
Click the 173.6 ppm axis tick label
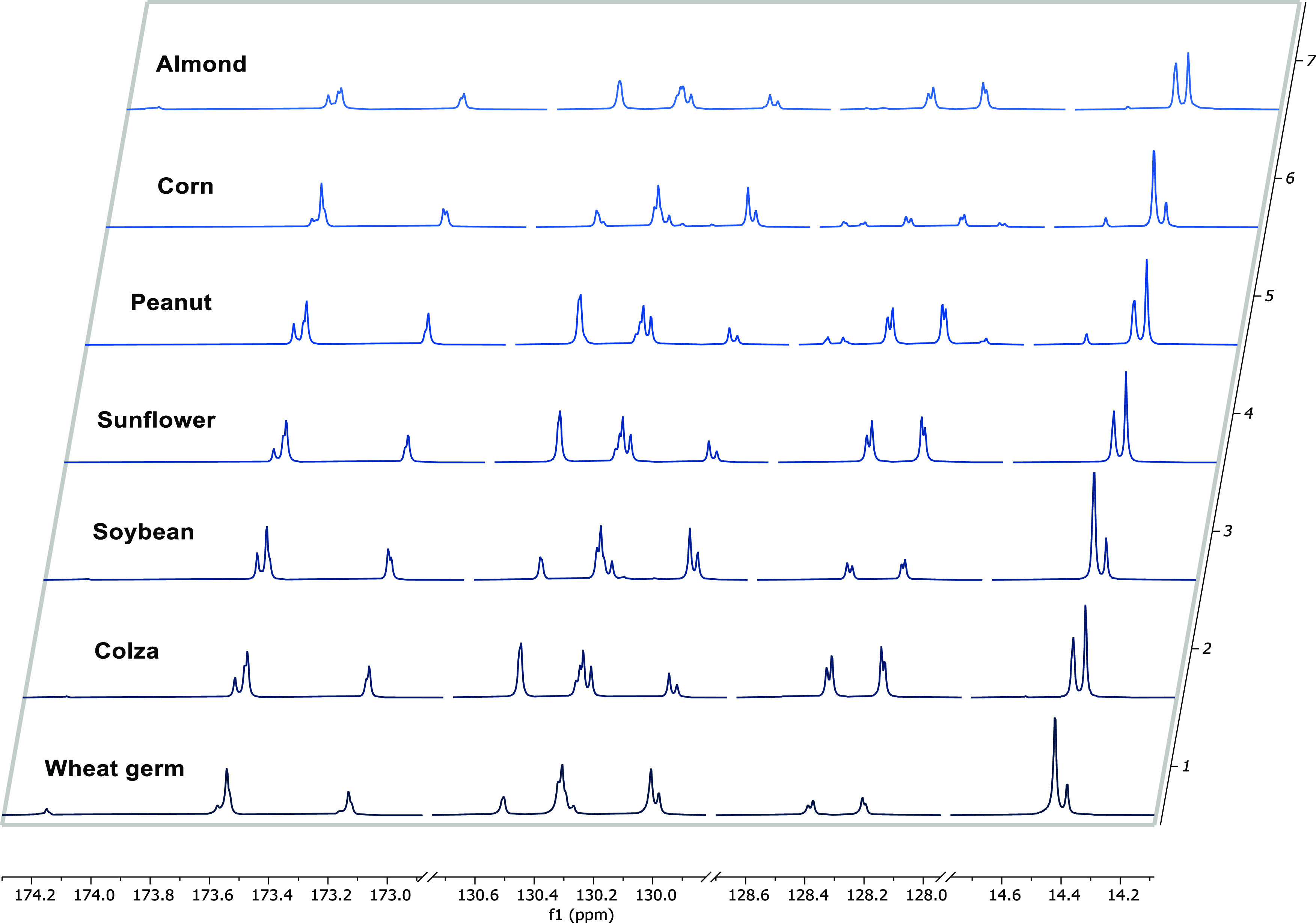(213, 895)
